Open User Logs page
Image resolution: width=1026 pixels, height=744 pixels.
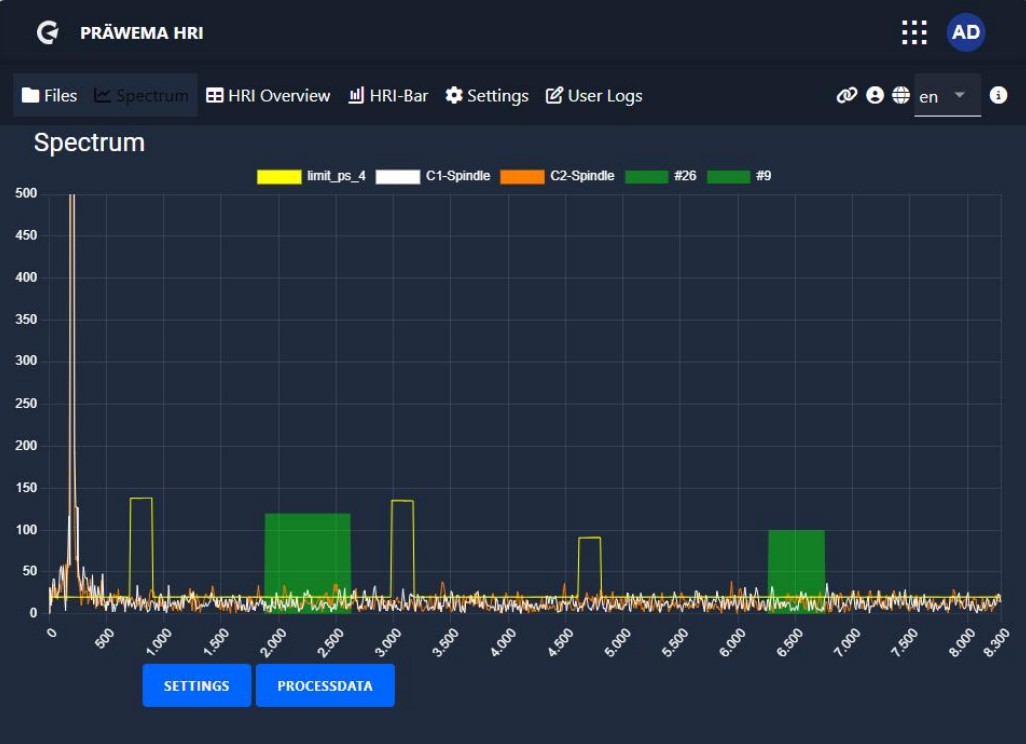pyautogui.click(x=594, y=96)
